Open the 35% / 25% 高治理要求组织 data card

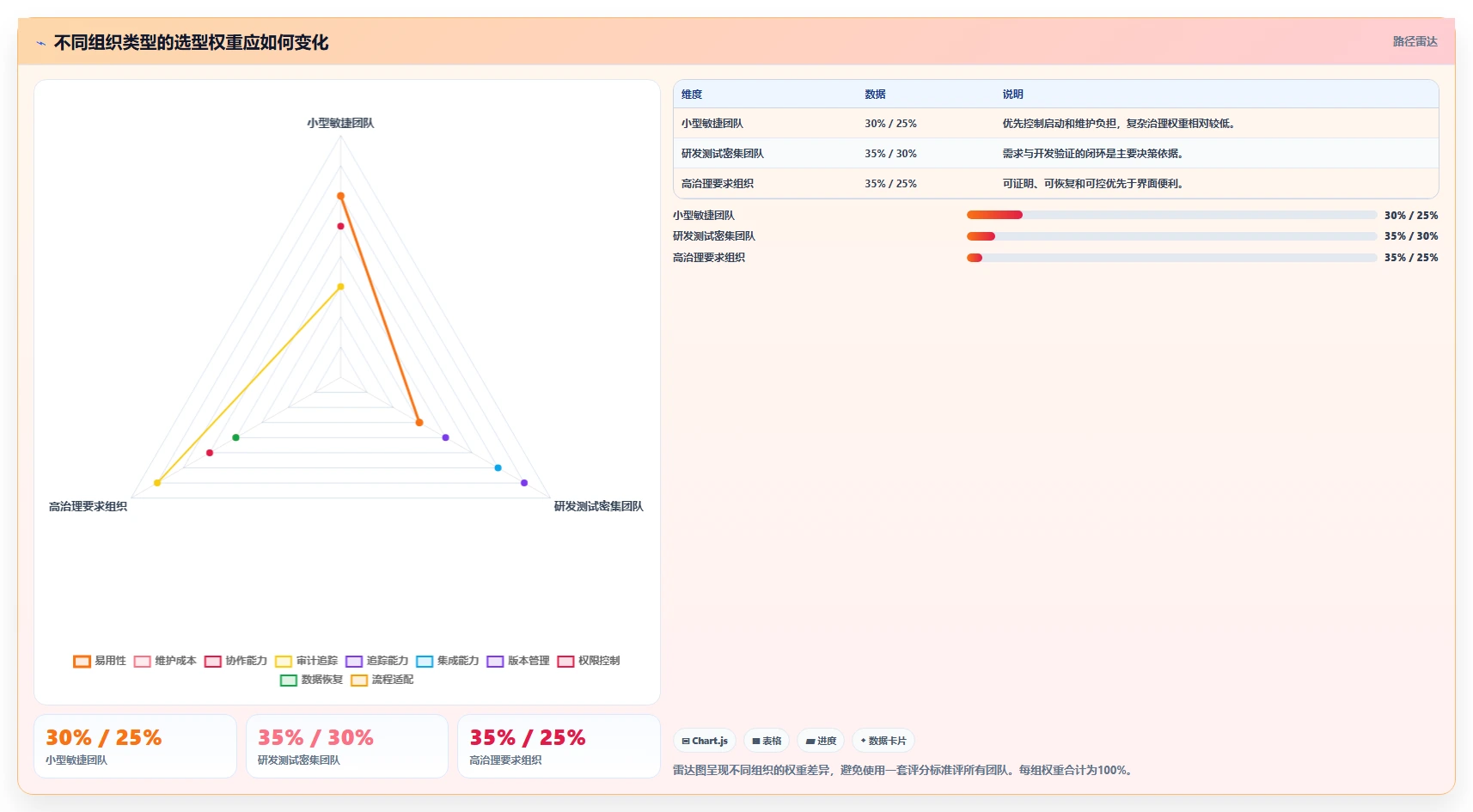(559, 747)
